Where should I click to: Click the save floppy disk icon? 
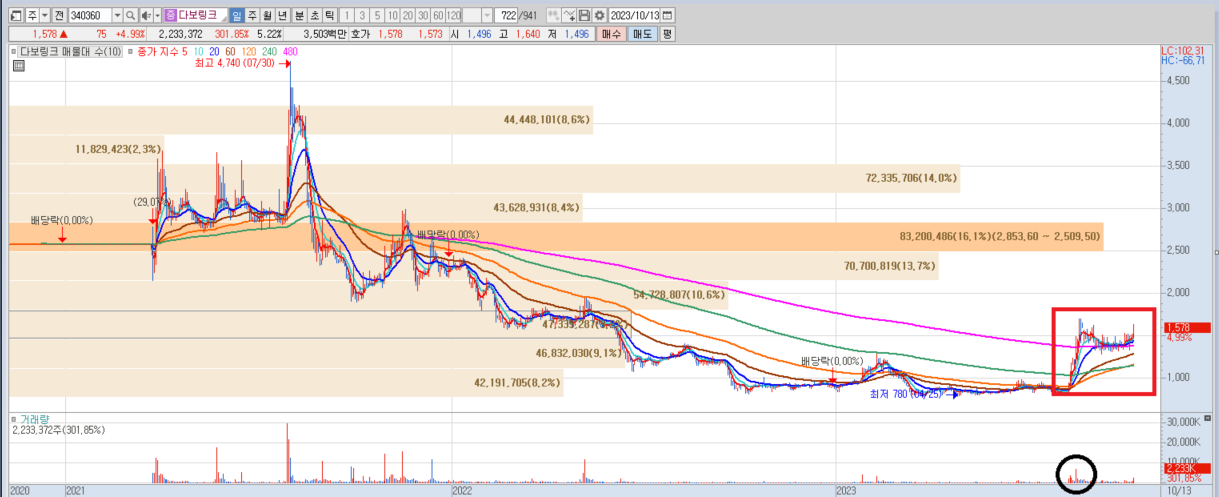tap(583, 15)
